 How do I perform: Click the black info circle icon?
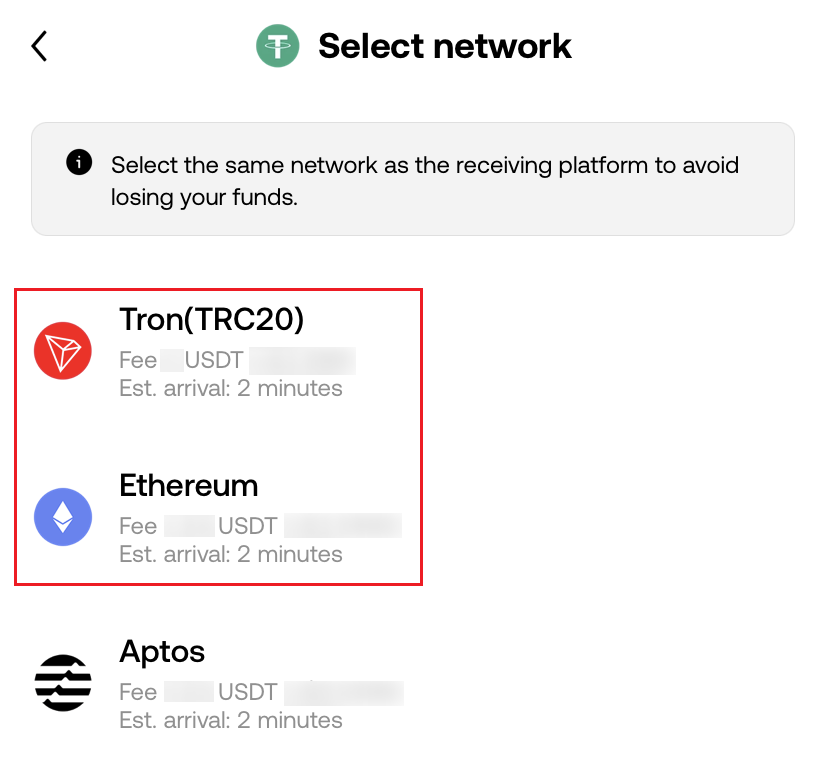point(79,162)
